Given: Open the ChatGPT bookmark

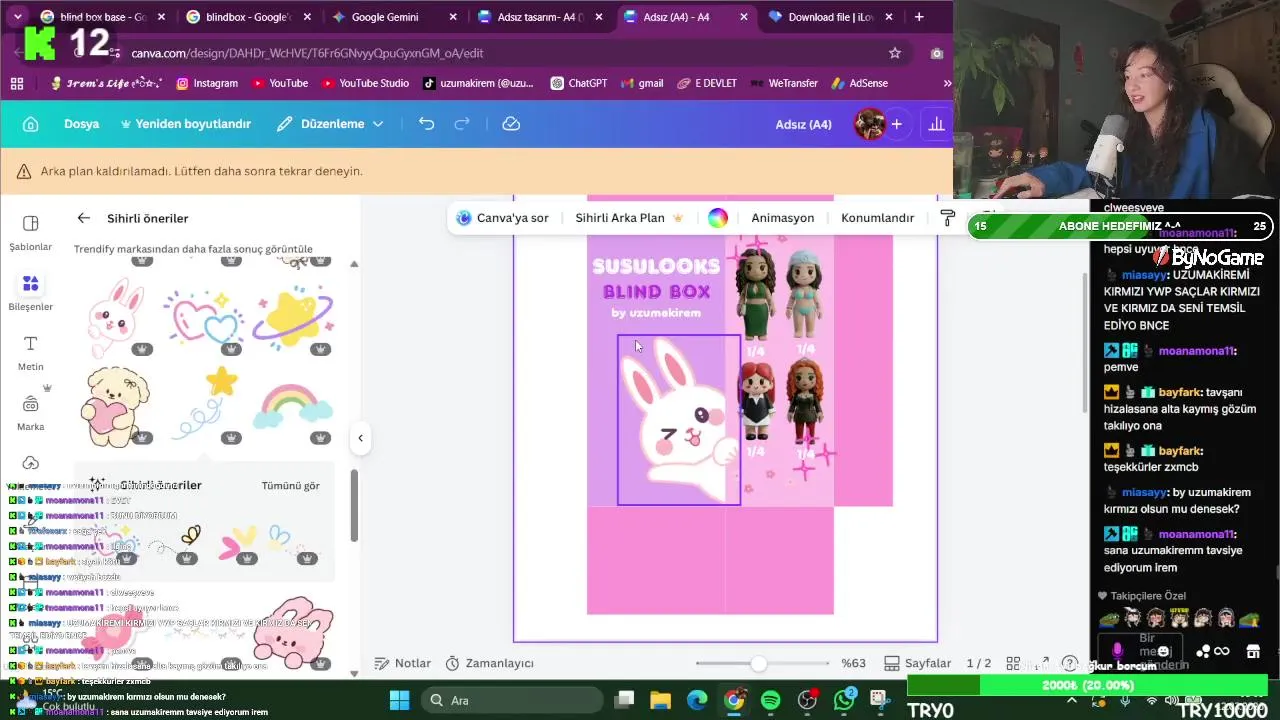Looking at the screenshot, I should (578, 83).
